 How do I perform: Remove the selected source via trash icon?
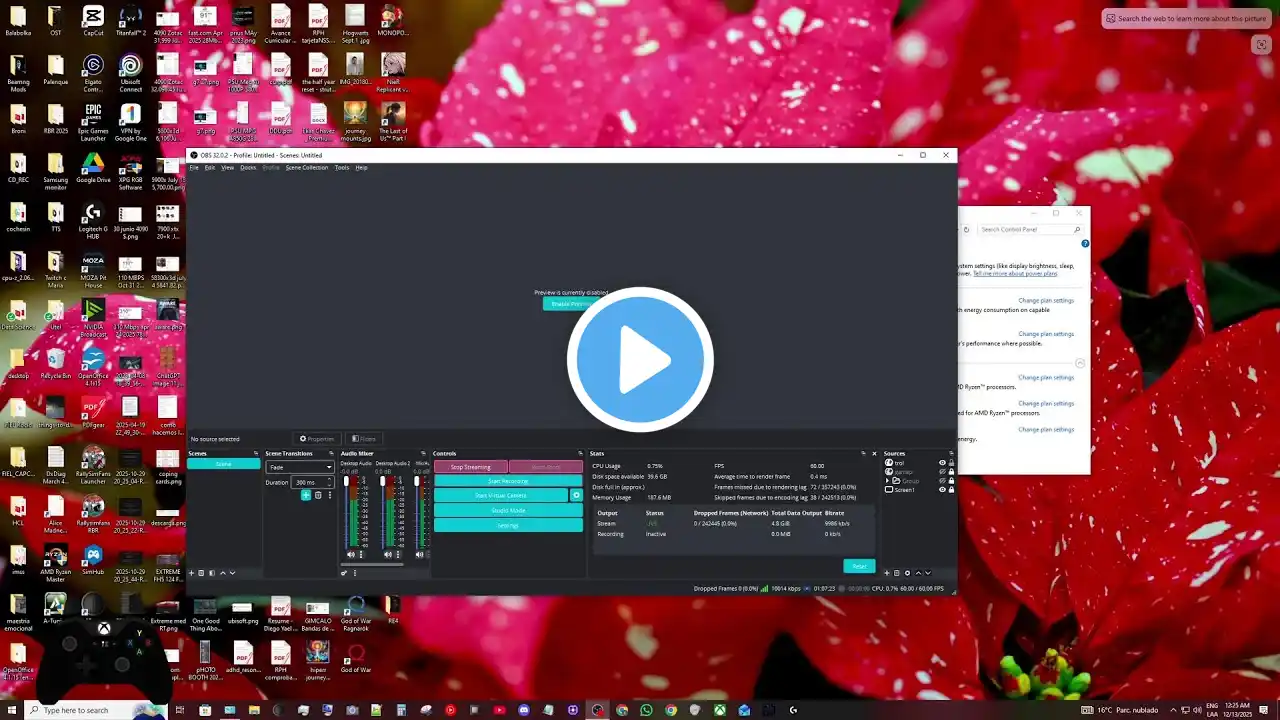(x=897, y=573)
